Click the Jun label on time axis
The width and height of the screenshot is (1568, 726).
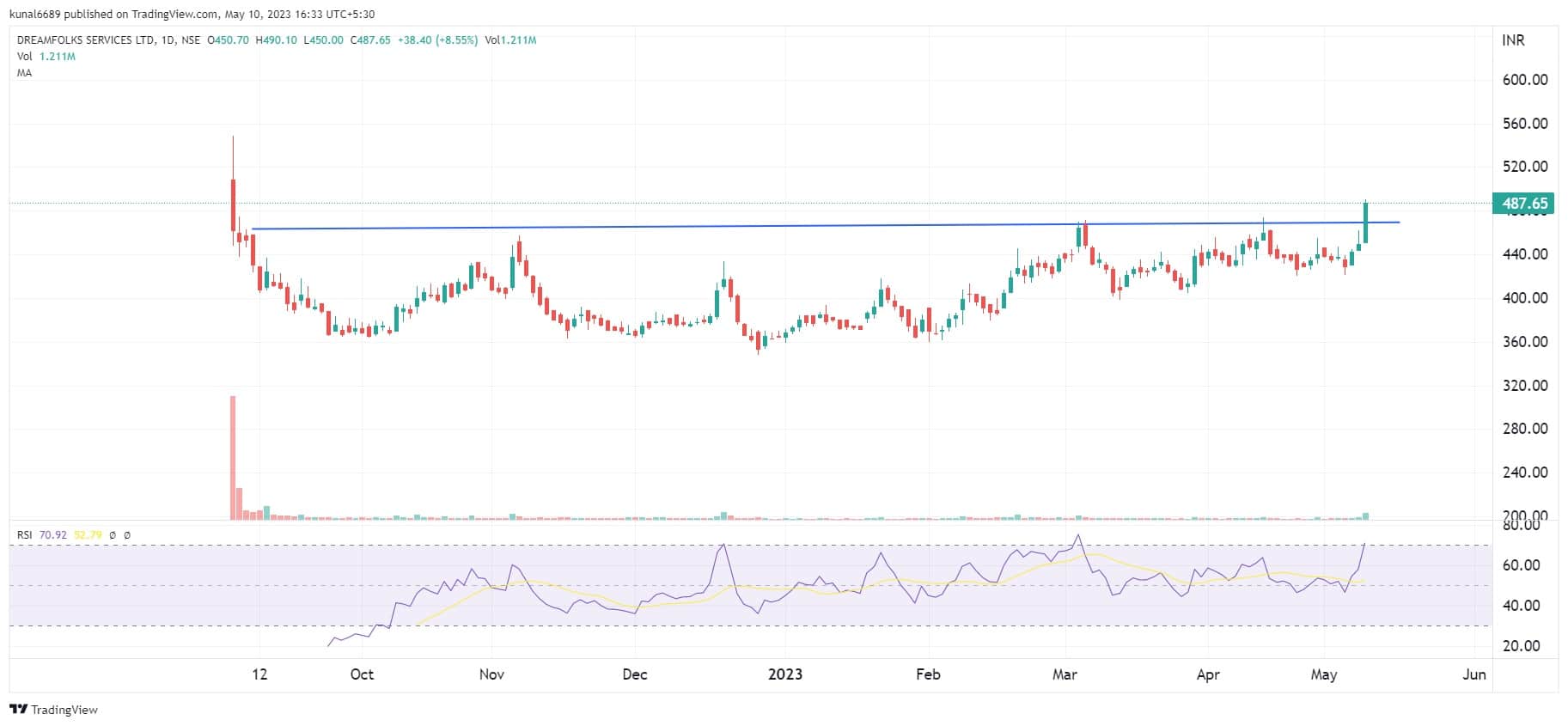pyautogui.click(x=1474, y=674)
